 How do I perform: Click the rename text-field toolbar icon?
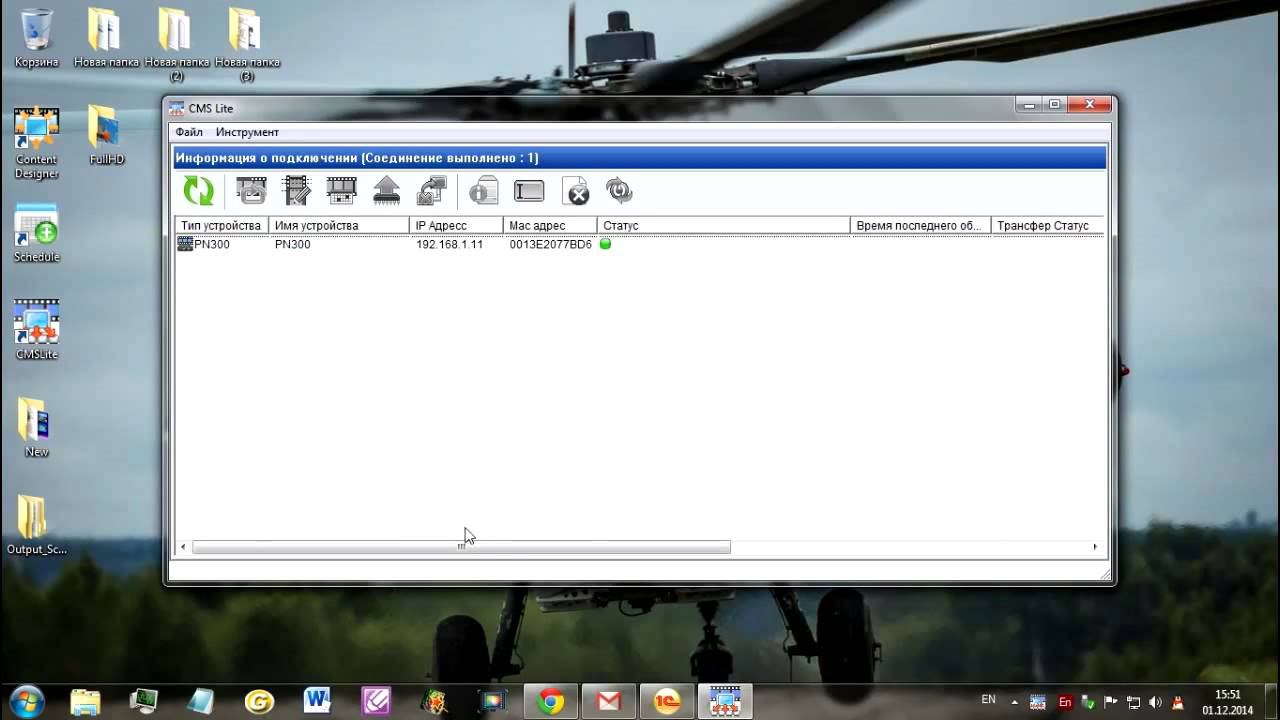tap(529, 191)
